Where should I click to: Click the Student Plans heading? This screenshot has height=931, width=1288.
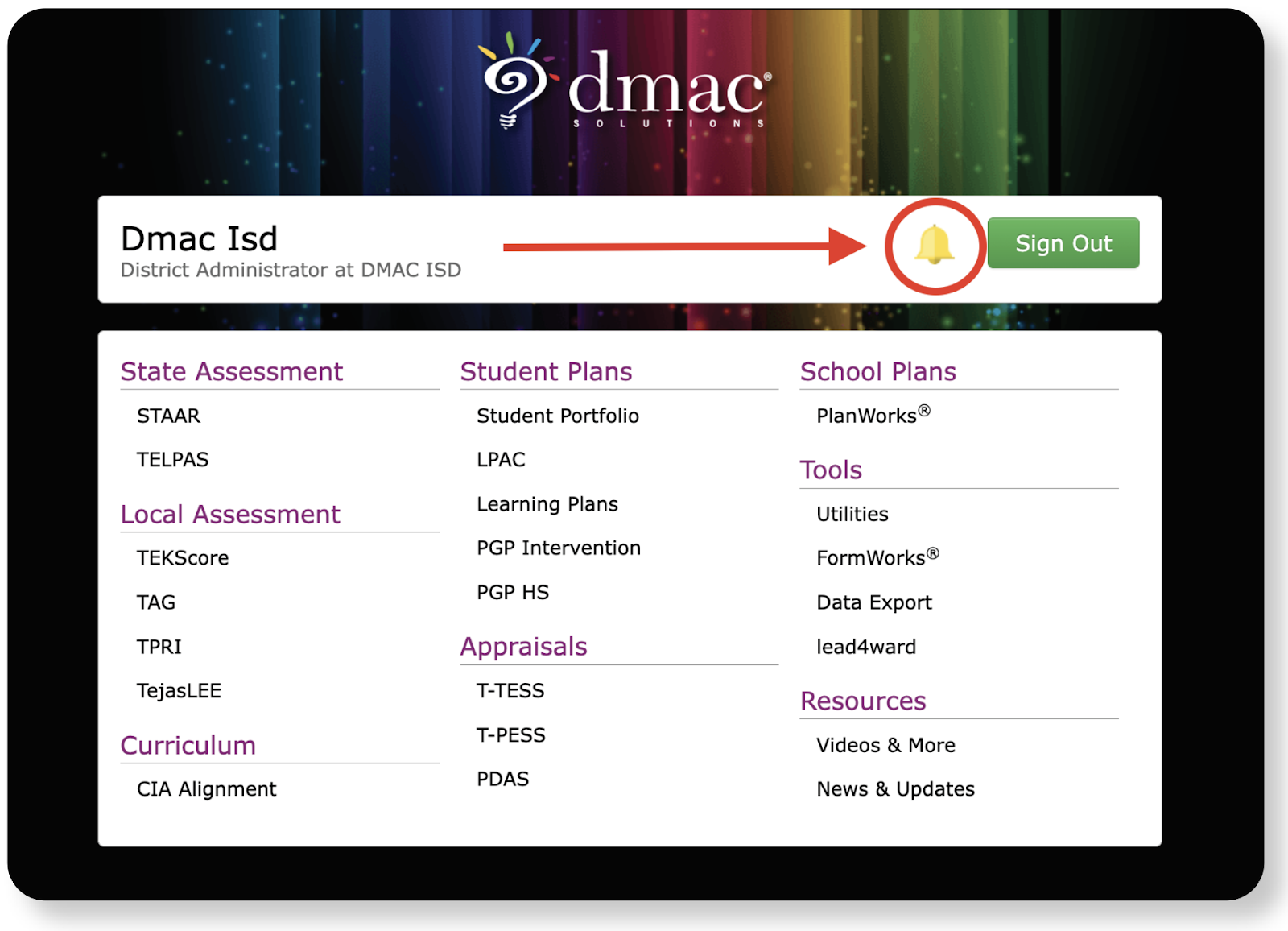tap(546, 371)
